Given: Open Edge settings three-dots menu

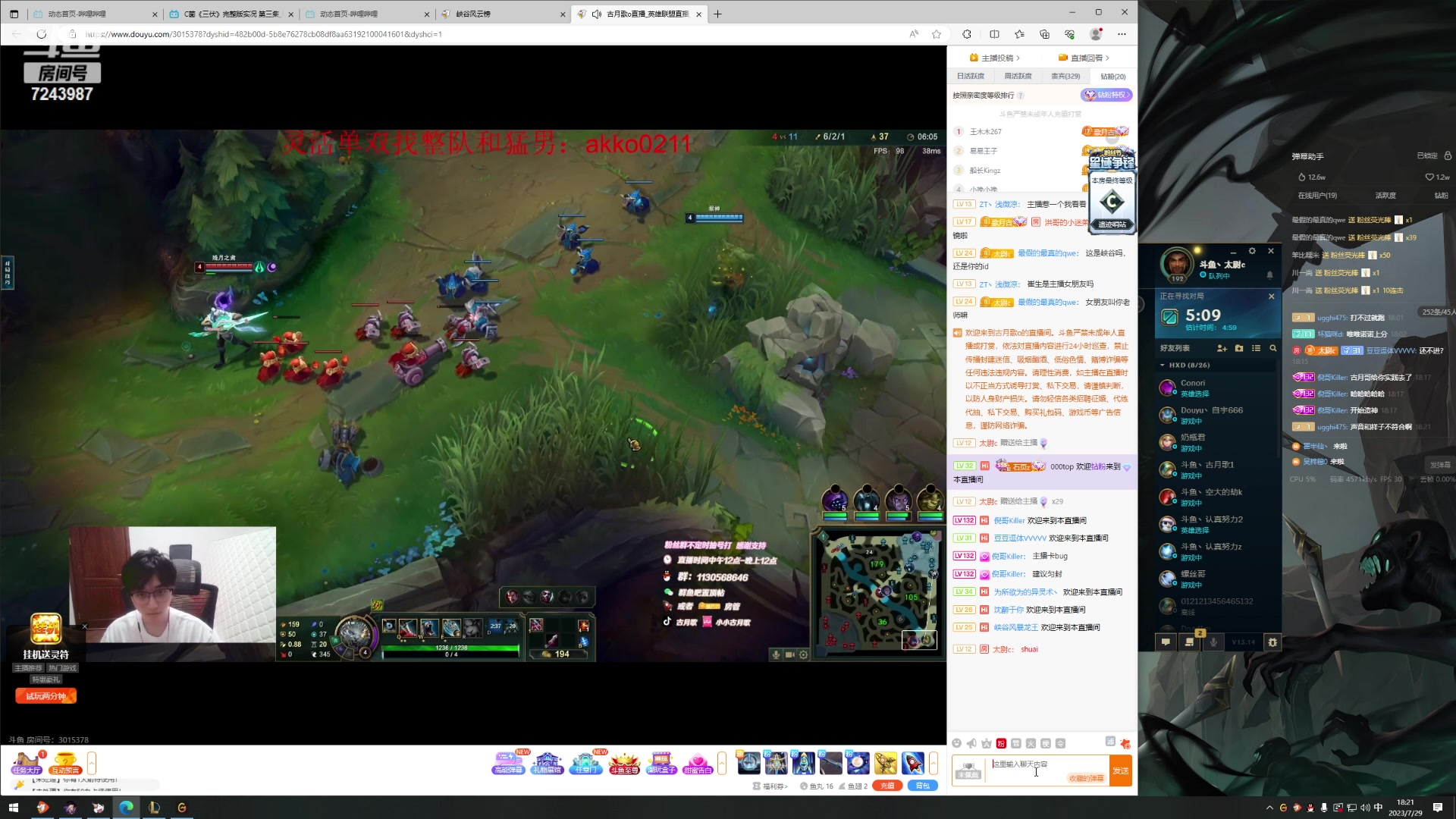Looking at the screenshot, I should pos(1122,34).
